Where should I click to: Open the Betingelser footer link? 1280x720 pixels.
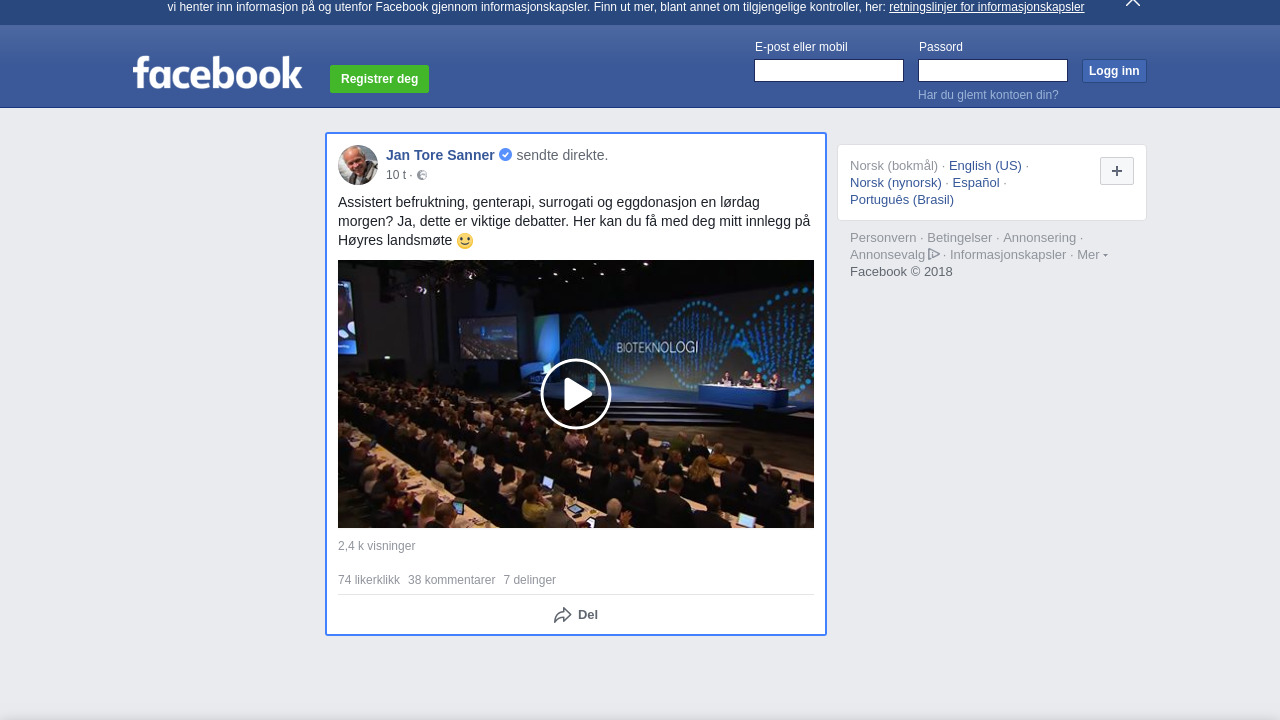(x=960, y=238)
